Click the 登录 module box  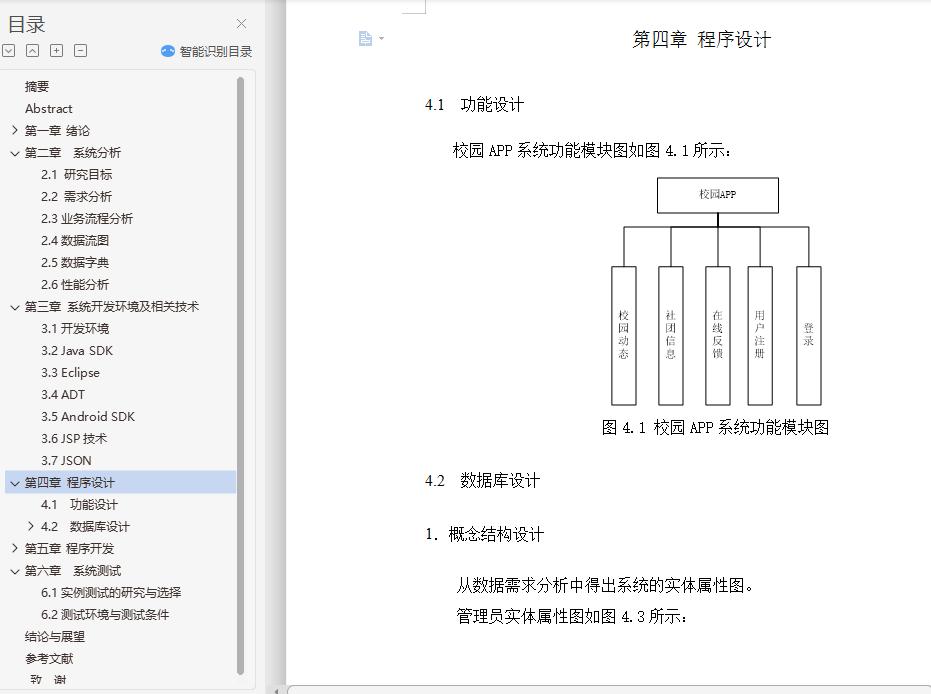point(809,335)
